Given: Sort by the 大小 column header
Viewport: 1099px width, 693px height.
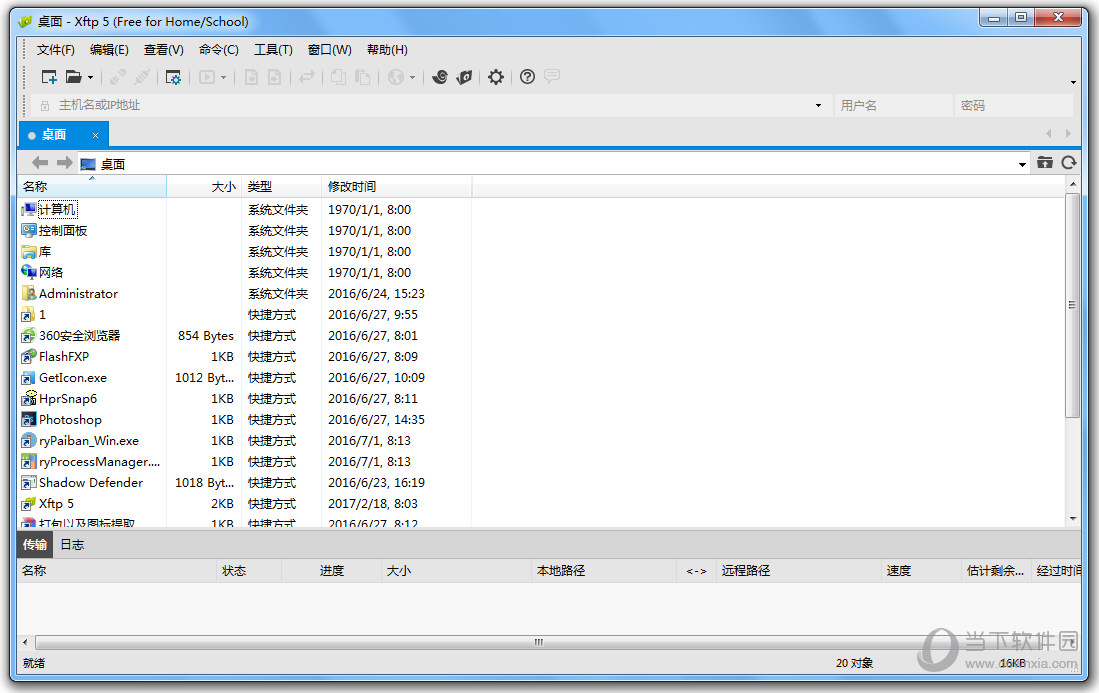Looking at the screenshot, I should (x=204, y=186).
